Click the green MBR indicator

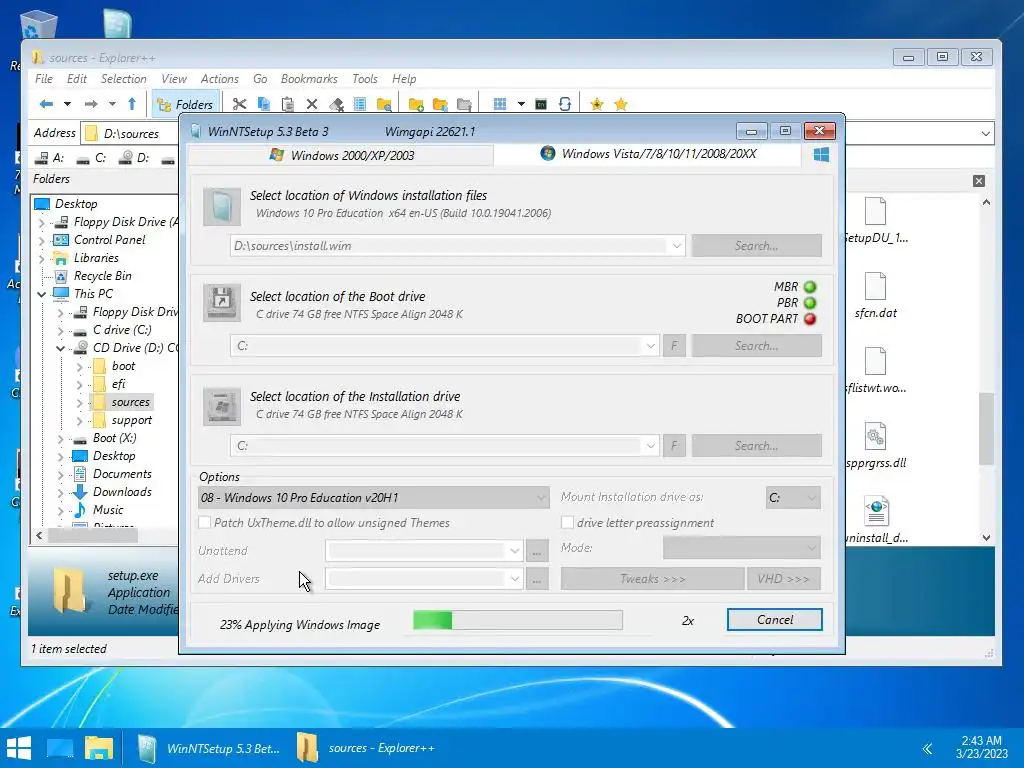tap(810, 287)
